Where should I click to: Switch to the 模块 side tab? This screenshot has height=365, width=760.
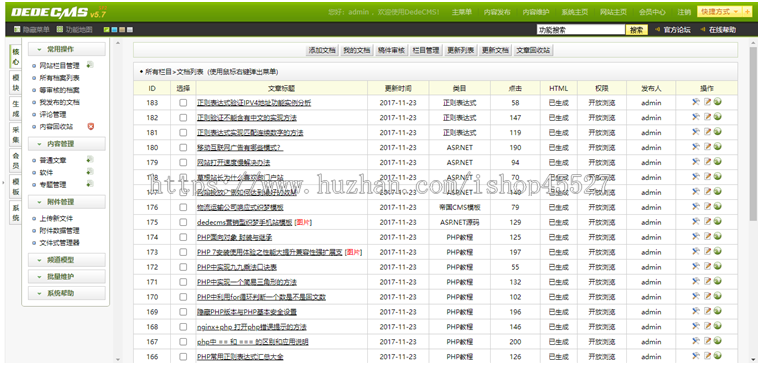tap(16, 82)
